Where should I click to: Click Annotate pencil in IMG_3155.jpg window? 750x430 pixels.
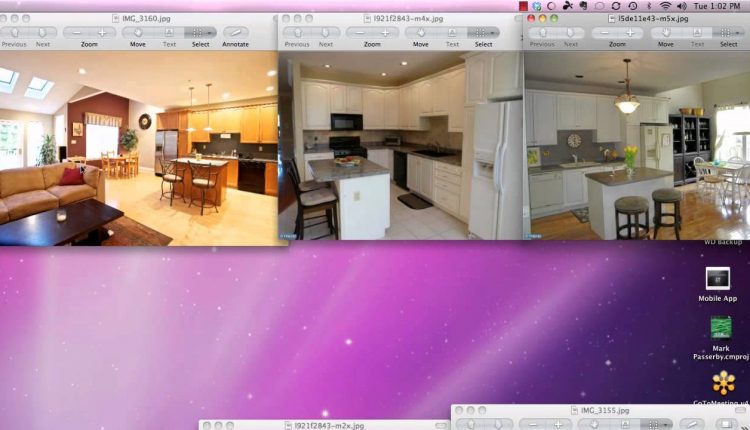692,424
